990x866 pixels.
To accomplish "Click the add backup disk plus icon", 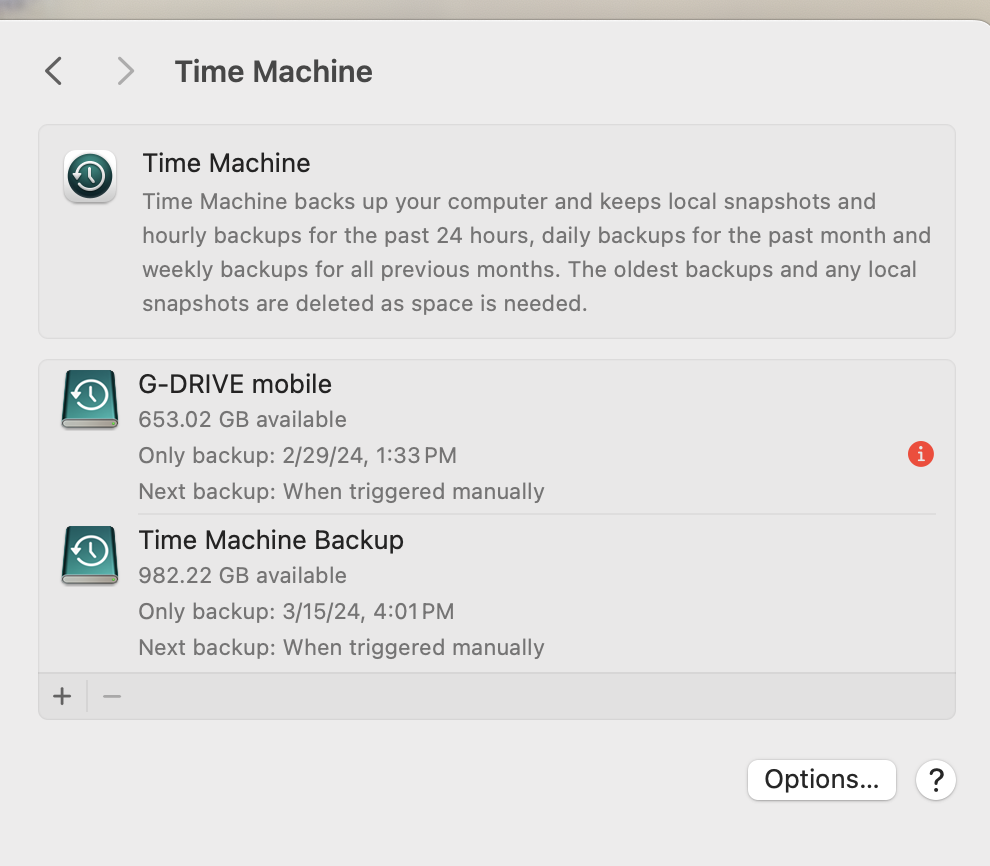I will click(62, 696).
